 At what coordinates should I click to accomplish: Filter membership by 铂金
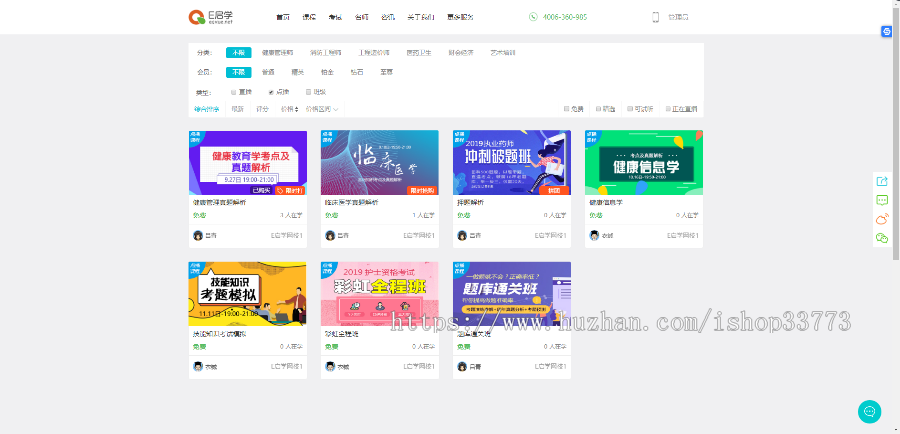tap(327, 72)
